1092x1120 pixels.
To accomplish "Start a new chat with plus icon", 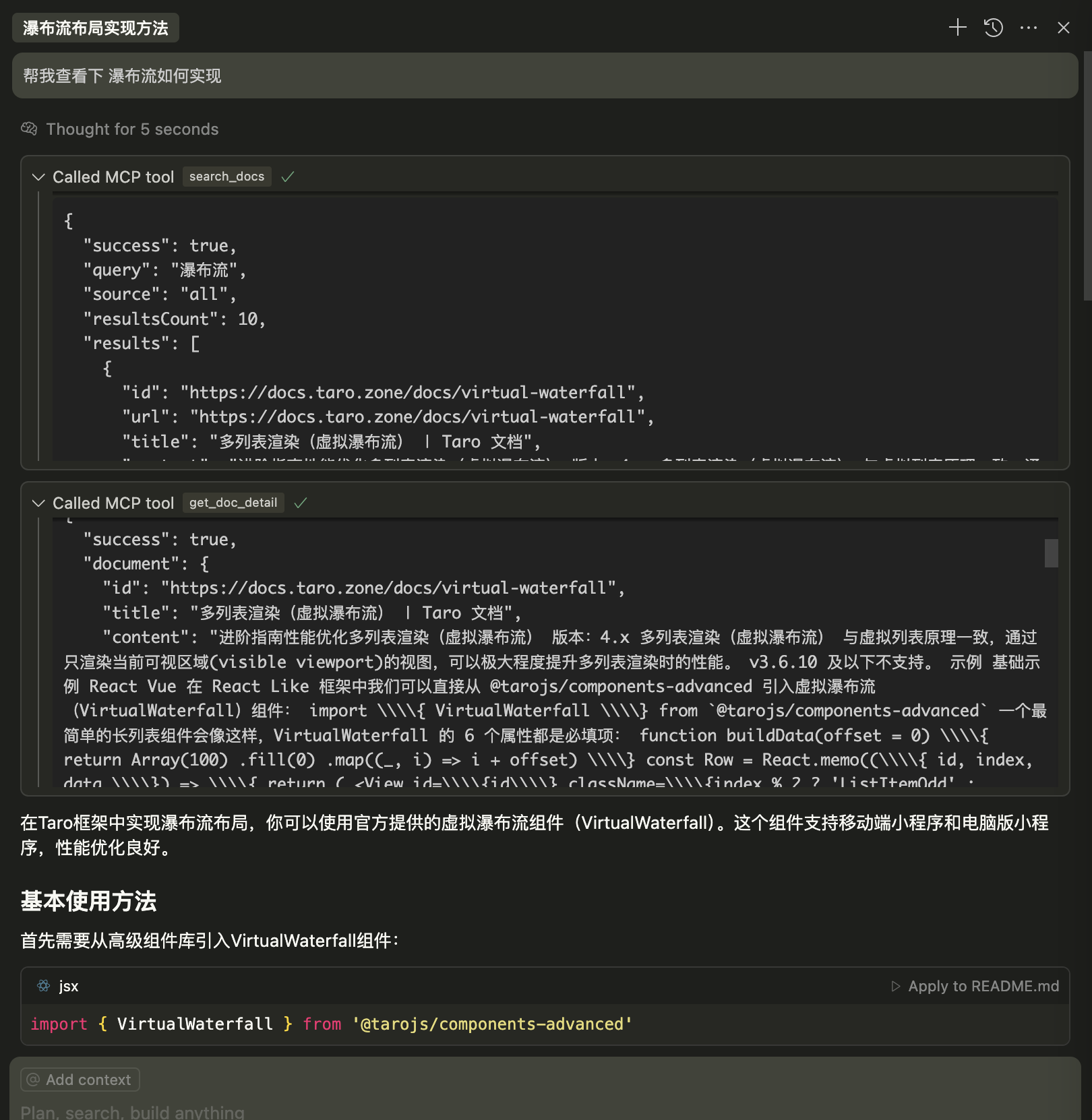I will point(957,28).
